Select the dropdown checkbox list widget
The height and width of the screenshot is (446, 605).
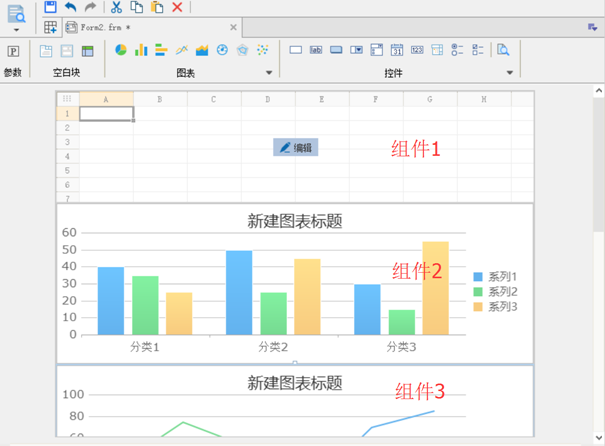tap(377, 50)
